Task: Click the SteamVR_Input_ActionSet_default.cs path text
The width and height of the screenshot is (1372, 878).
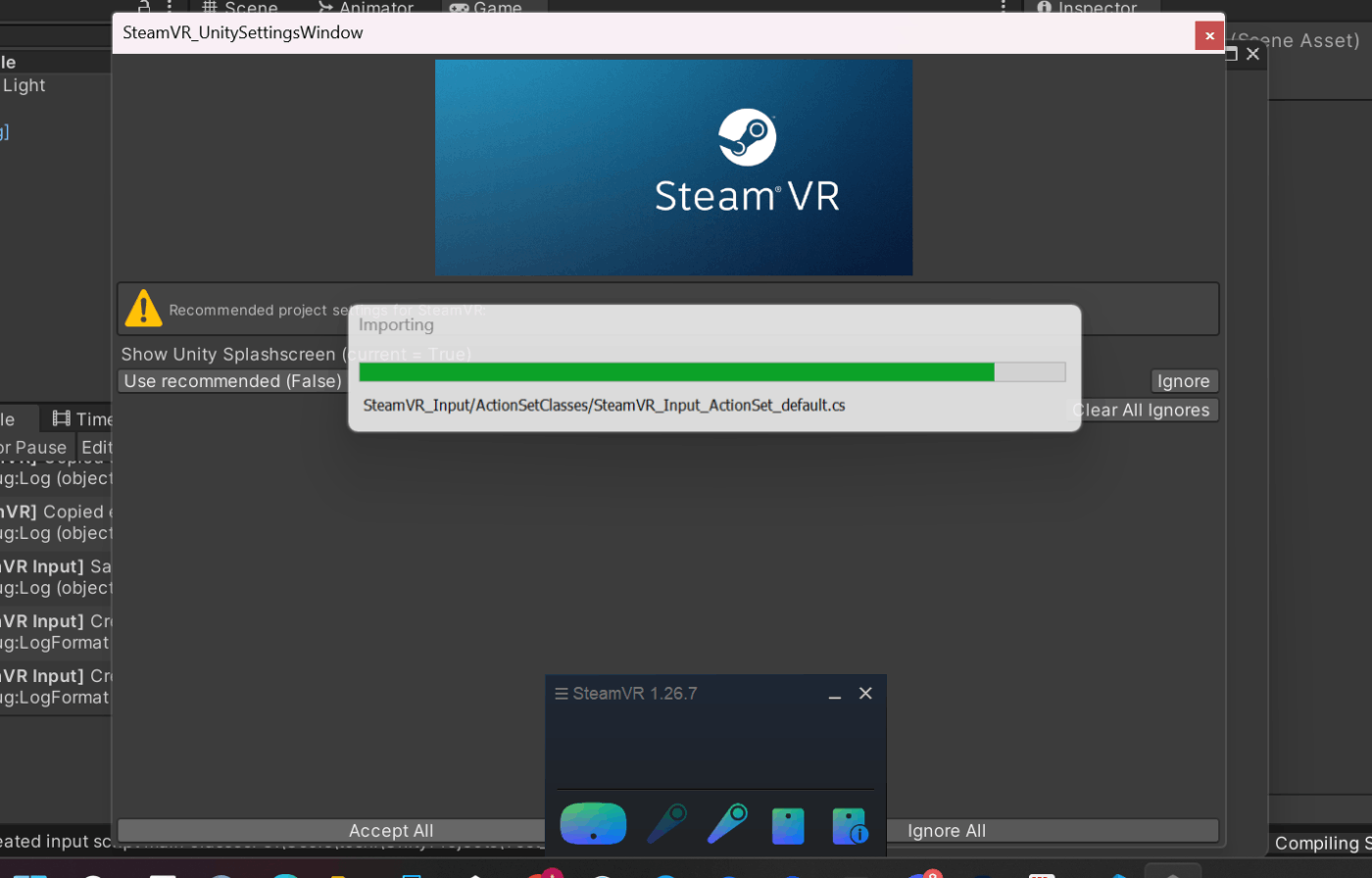Action: pos(605,405)
